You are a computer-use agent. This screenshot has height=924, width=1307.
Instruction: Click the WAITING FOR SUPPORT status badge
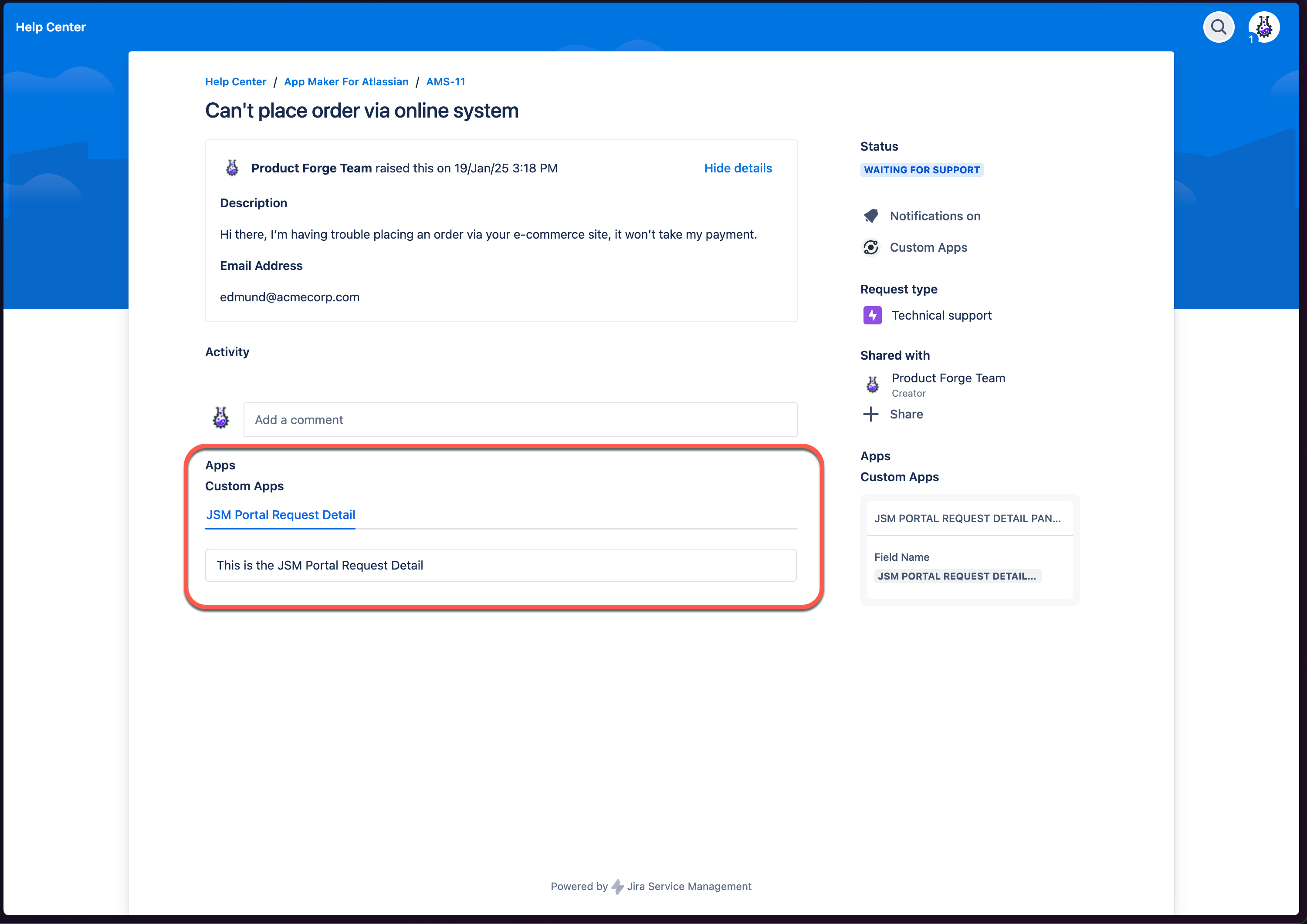(921, 169)
